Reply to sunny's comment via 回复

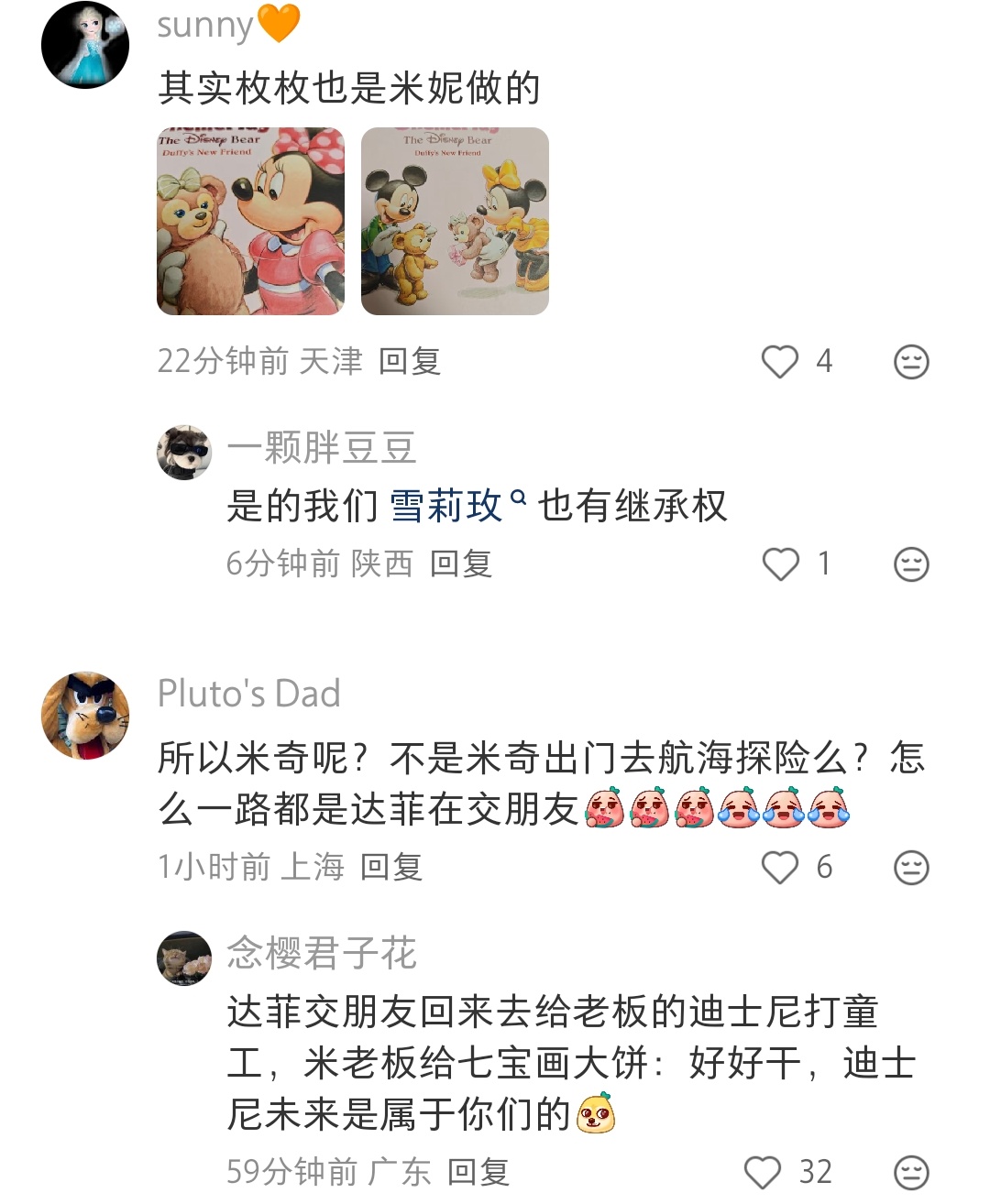410,361
